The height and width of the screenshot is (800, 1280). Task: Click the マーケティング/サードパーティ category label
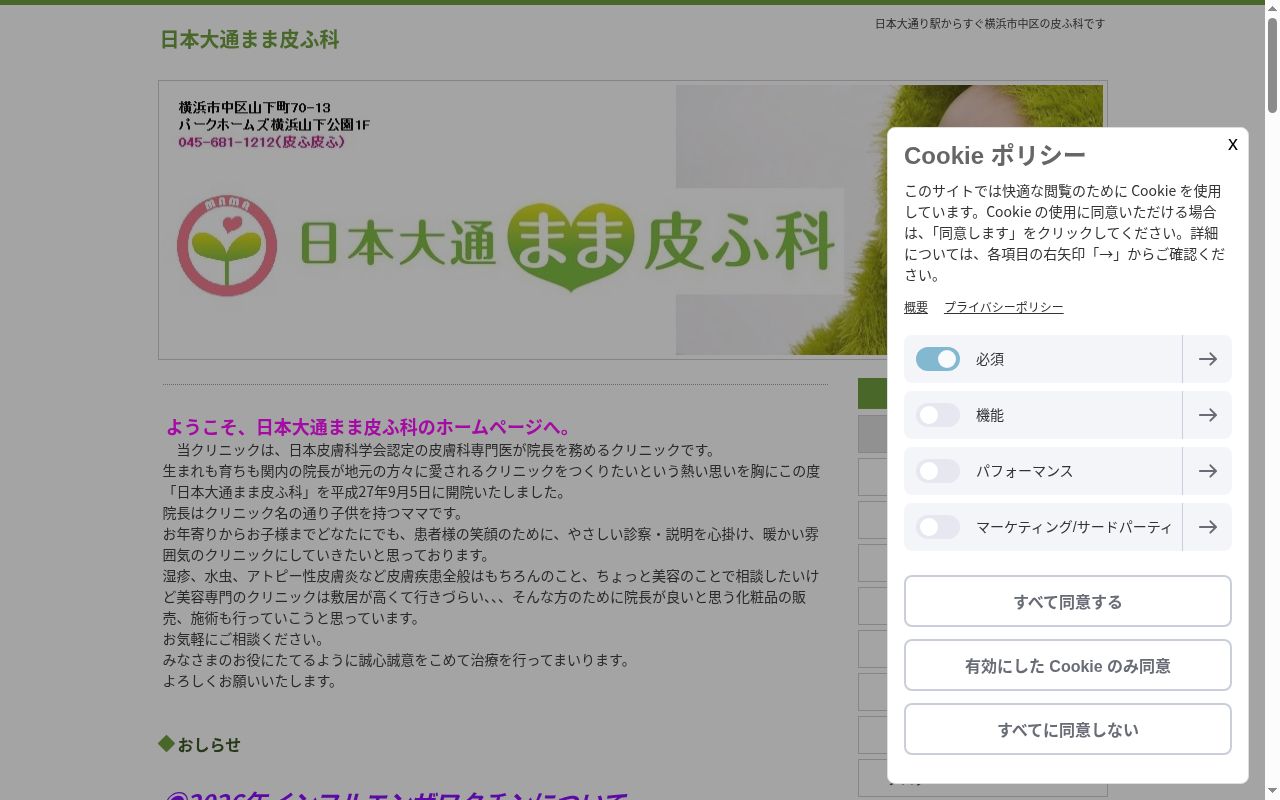(x=1074, y=527)
